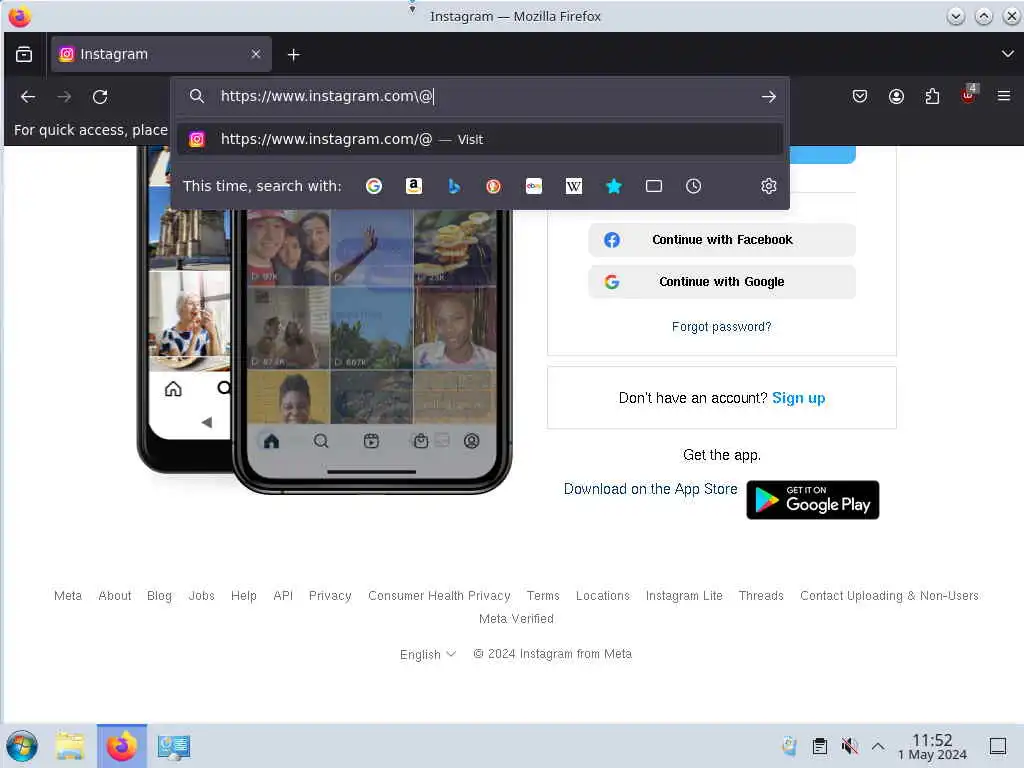Viewport: 1024px width, 768px height.
Task: Toggle muted volume tray icon
Action: [x=849, y=746]
